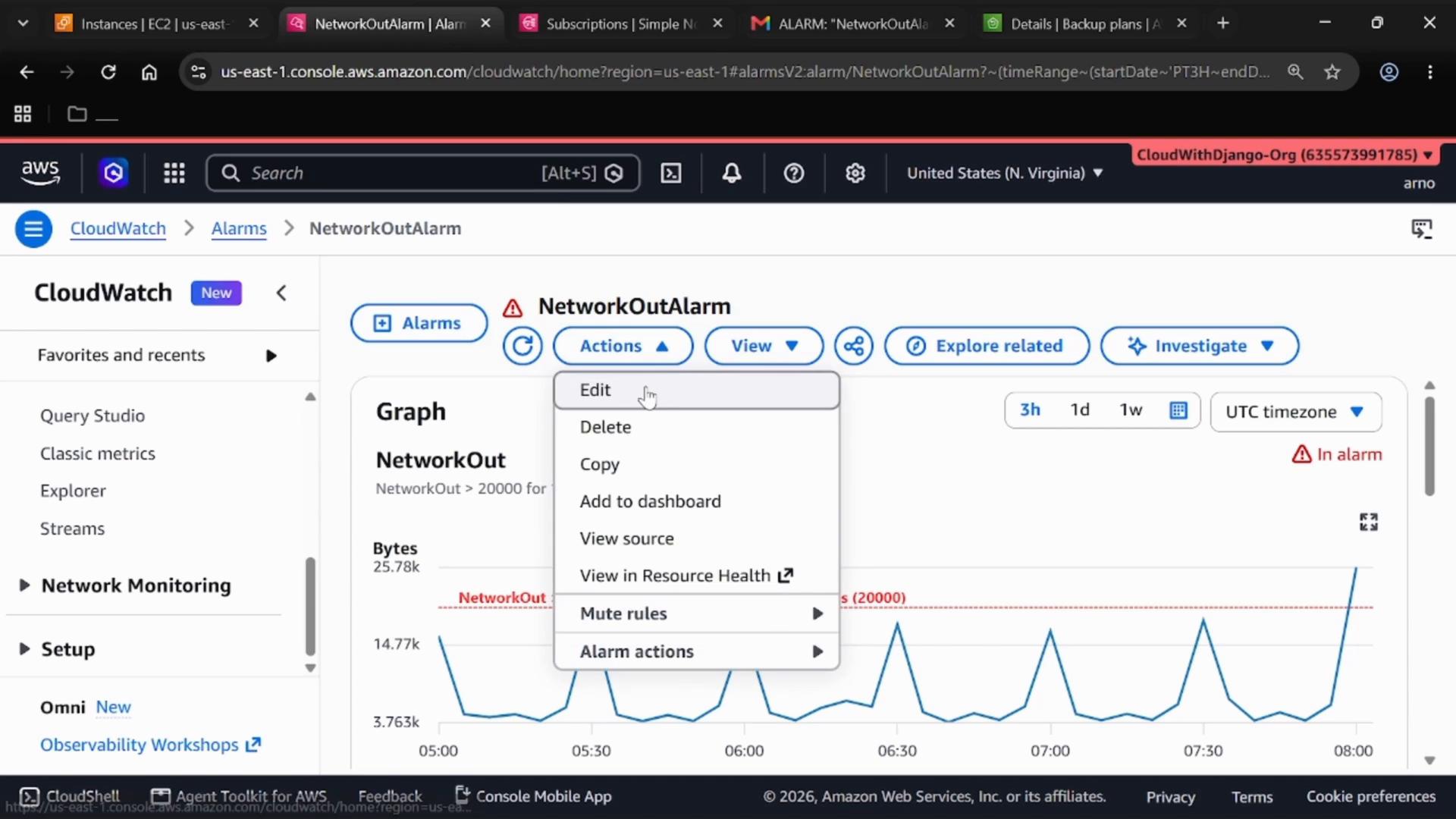
Task: Click the browser zoom magnifier icon
Action: (x=1295, y=72)
